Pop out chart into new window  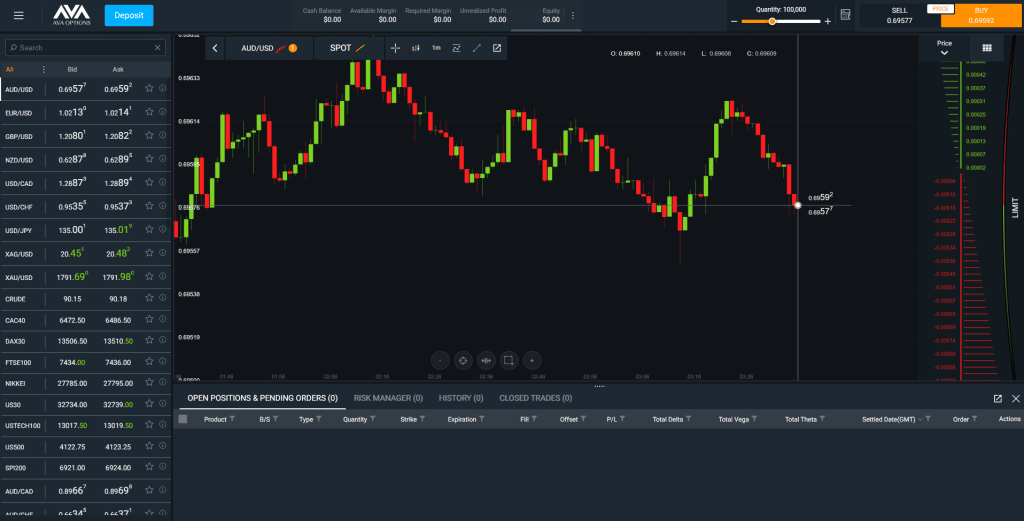(497, 48)
